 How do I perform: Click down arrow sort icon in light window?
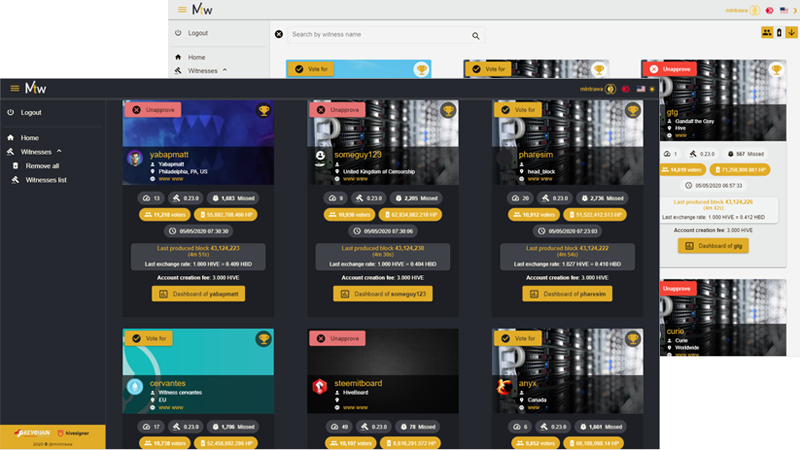[x=791, y=32]
